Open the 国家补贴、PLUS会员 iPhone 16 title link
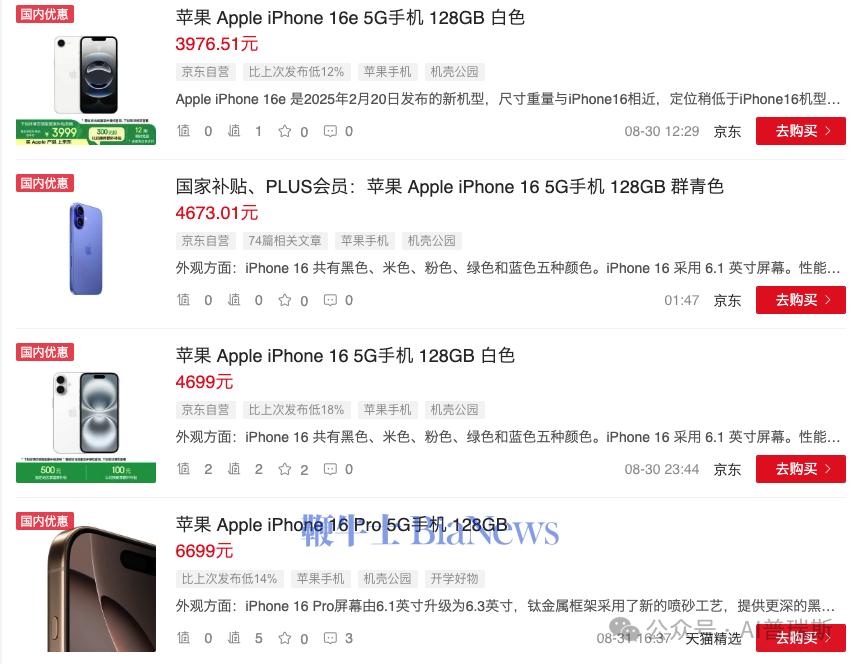 click(449, 186)
